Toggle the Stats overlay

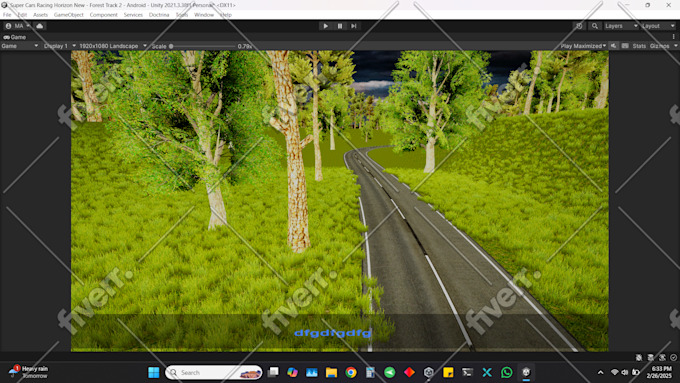pos(639,46)
